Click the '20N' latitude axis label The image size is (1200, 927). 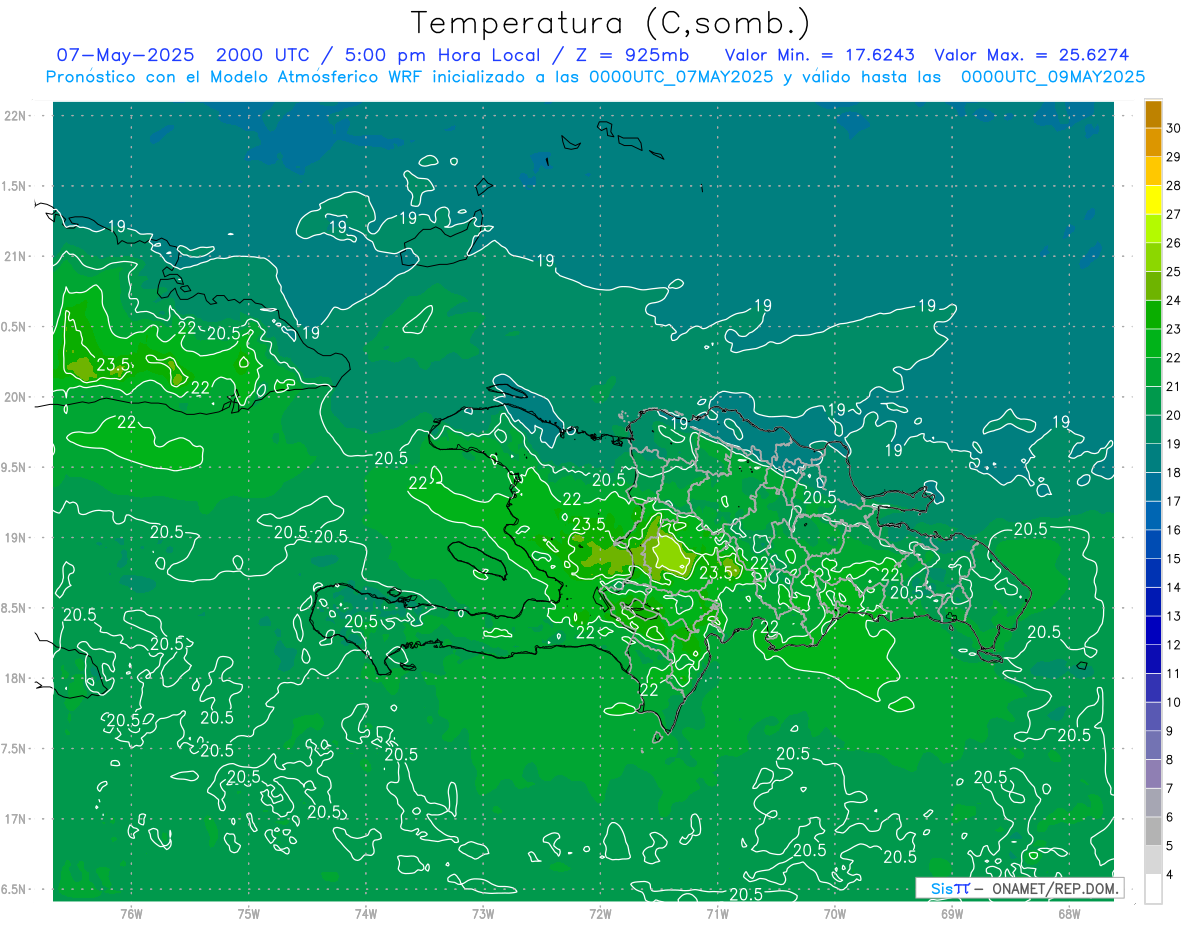(15, 397)
